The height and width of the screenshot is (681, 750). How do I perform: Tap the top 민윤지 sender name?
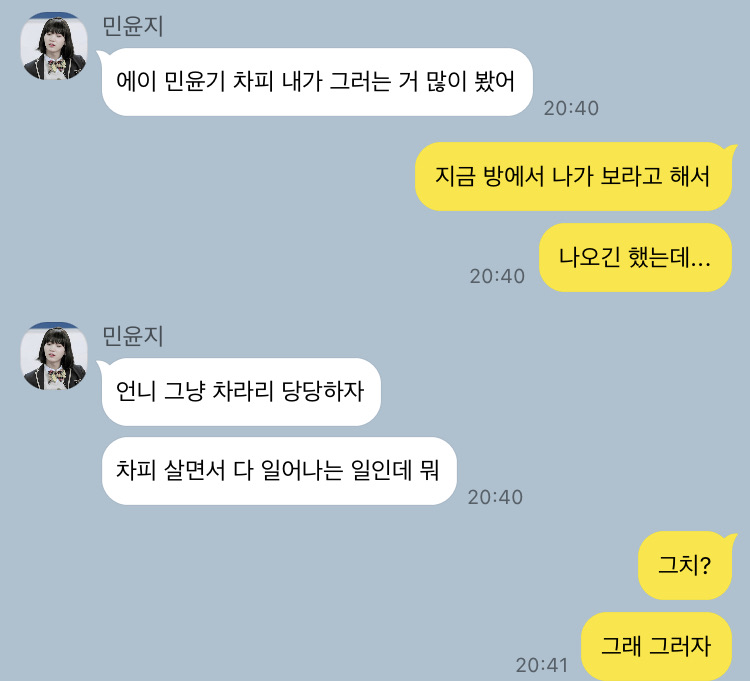[x=133, y=26]
